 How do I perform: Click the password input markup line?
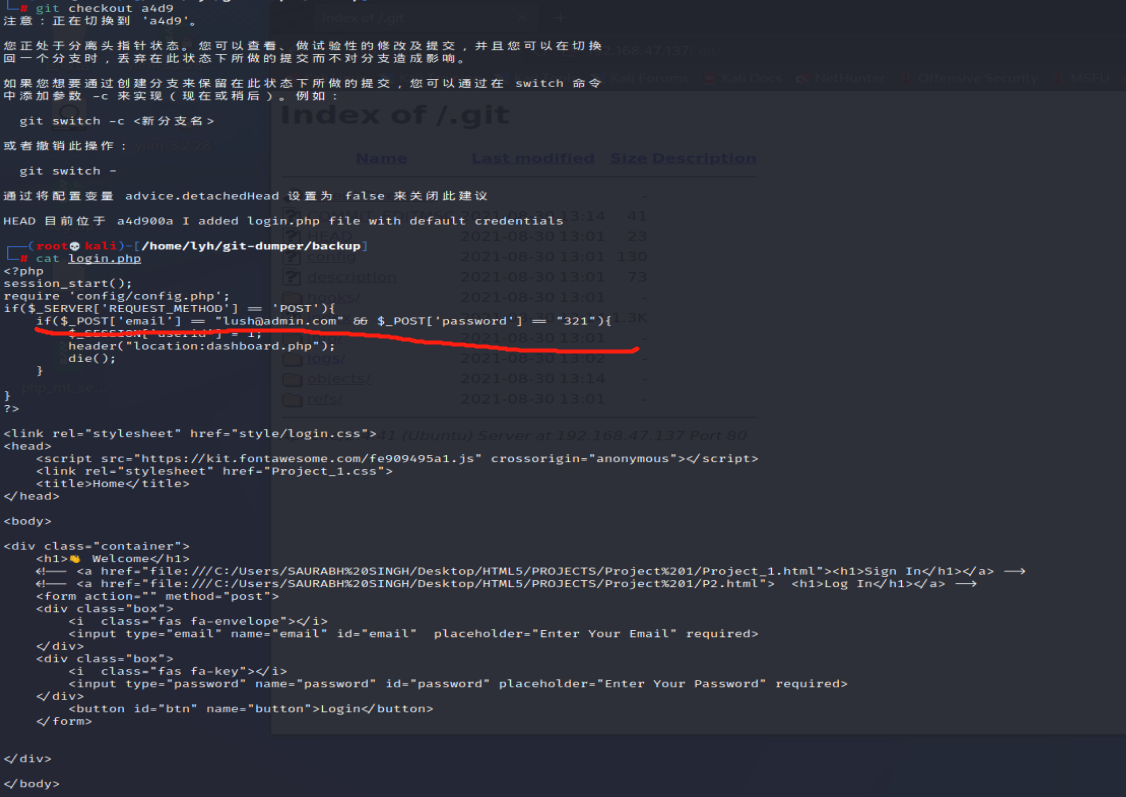tap(458, 684)
